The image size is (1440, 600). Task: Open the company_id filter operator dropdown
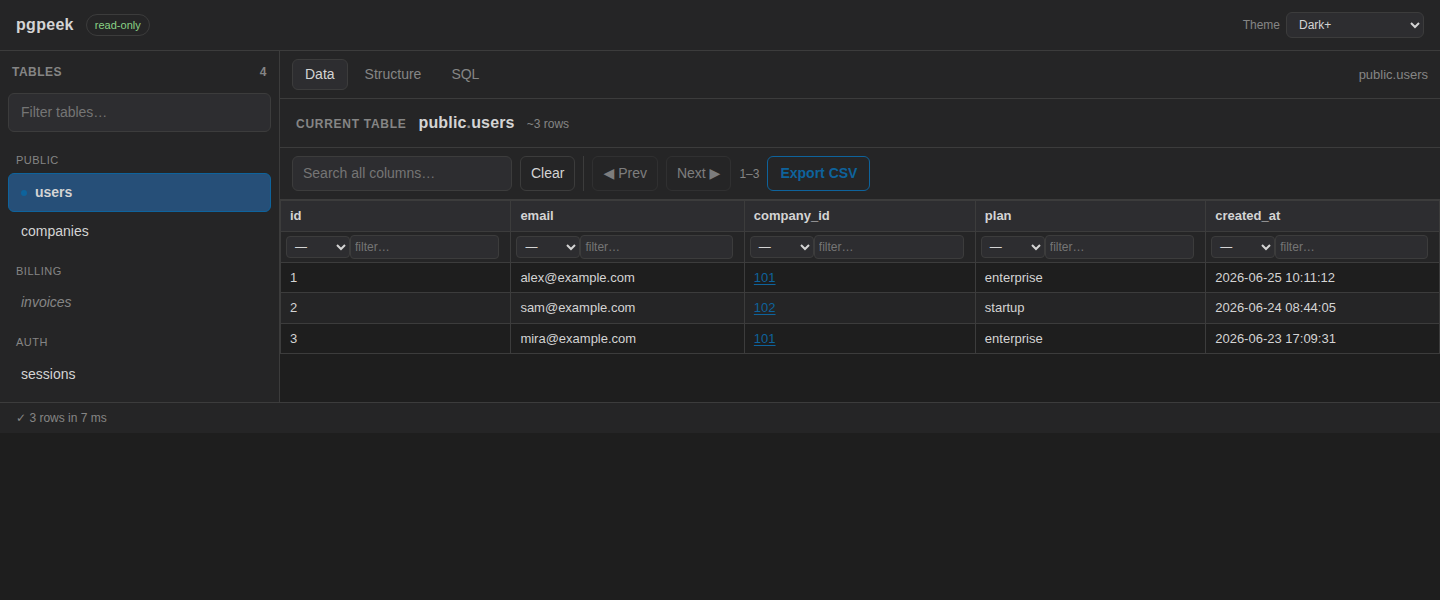point(781,247)
